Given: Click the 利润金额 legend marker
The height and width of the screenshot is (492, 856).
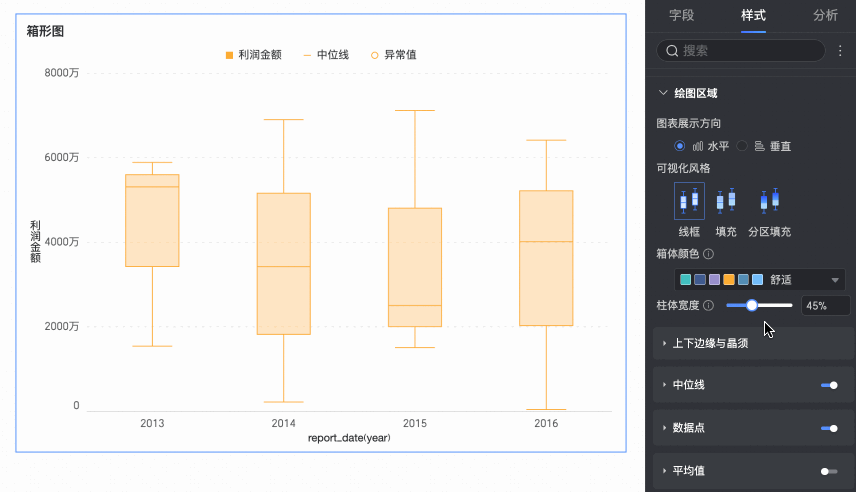Looking at the screenshot, I should [229, 55].
